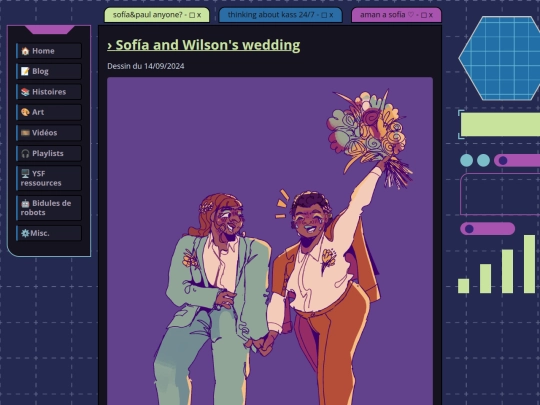Screen dimensions: 540x405
Task: Click the books icon beside Histoires
Action: (25, 92)
